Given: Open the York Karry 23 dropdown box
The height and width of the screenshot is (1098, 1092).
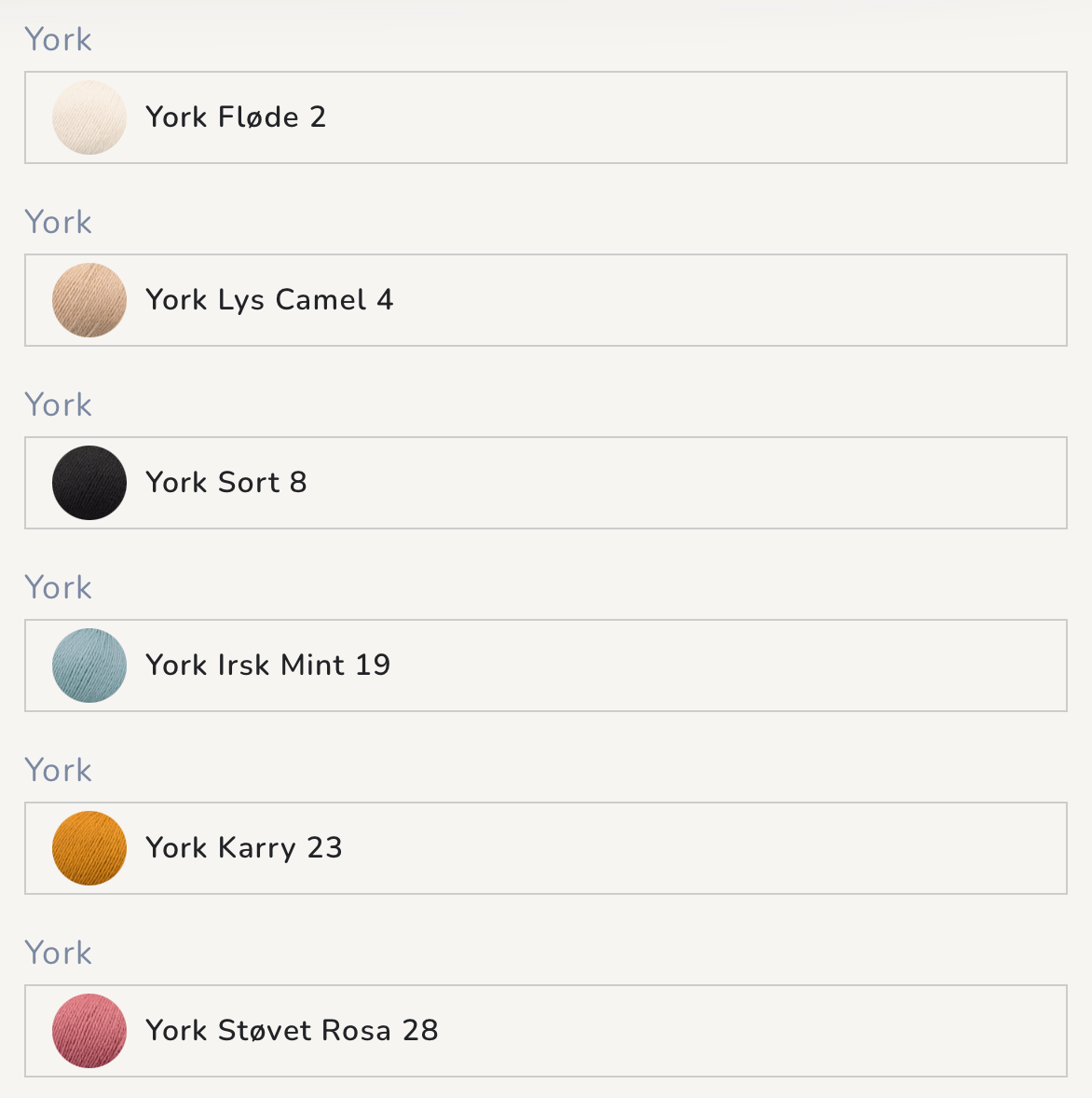Looking at the screenshot, I should click(546, 849).
